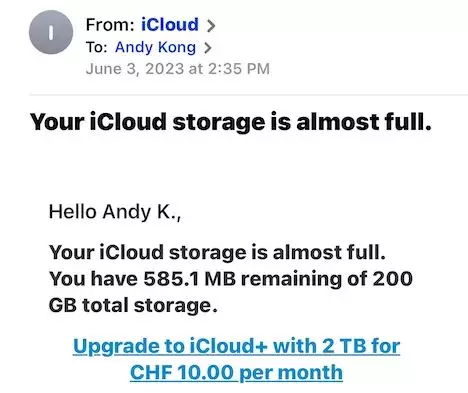Expand the chevron beside Andy Kong

pyautogui.click(x=207, y=48)
